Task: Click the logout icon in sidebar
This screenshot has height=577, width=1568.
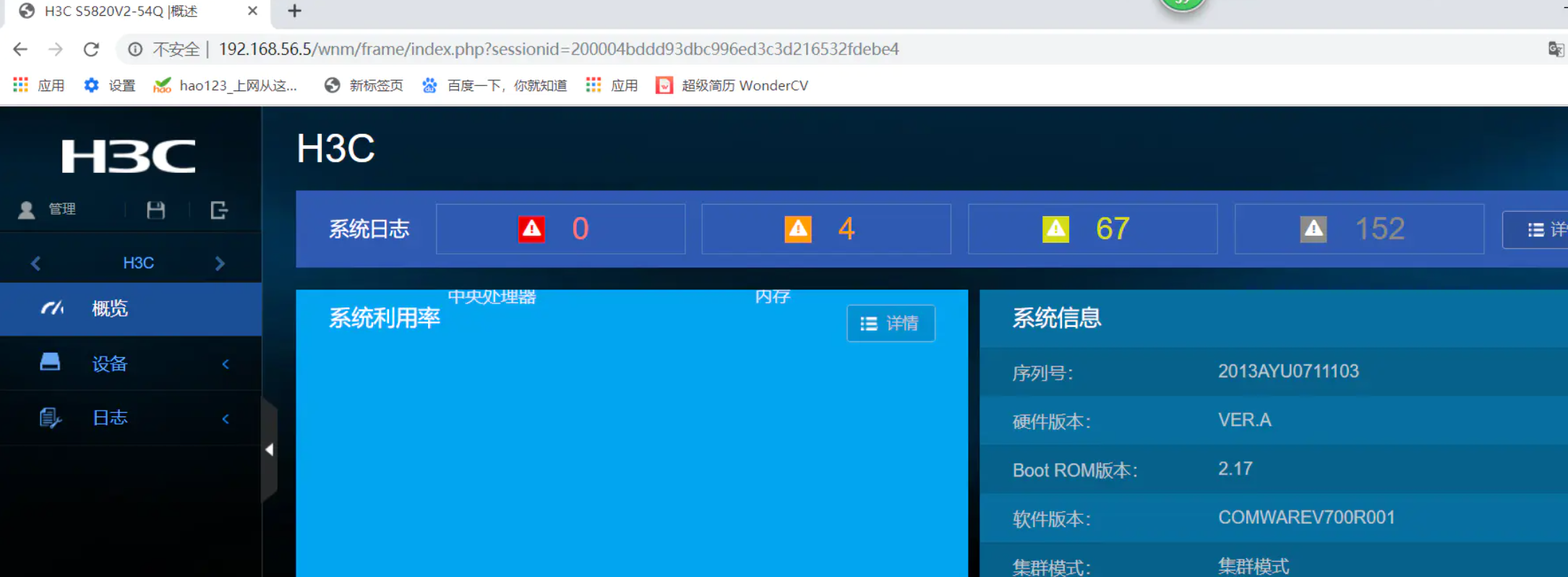Action: click(x=218, y=210)
